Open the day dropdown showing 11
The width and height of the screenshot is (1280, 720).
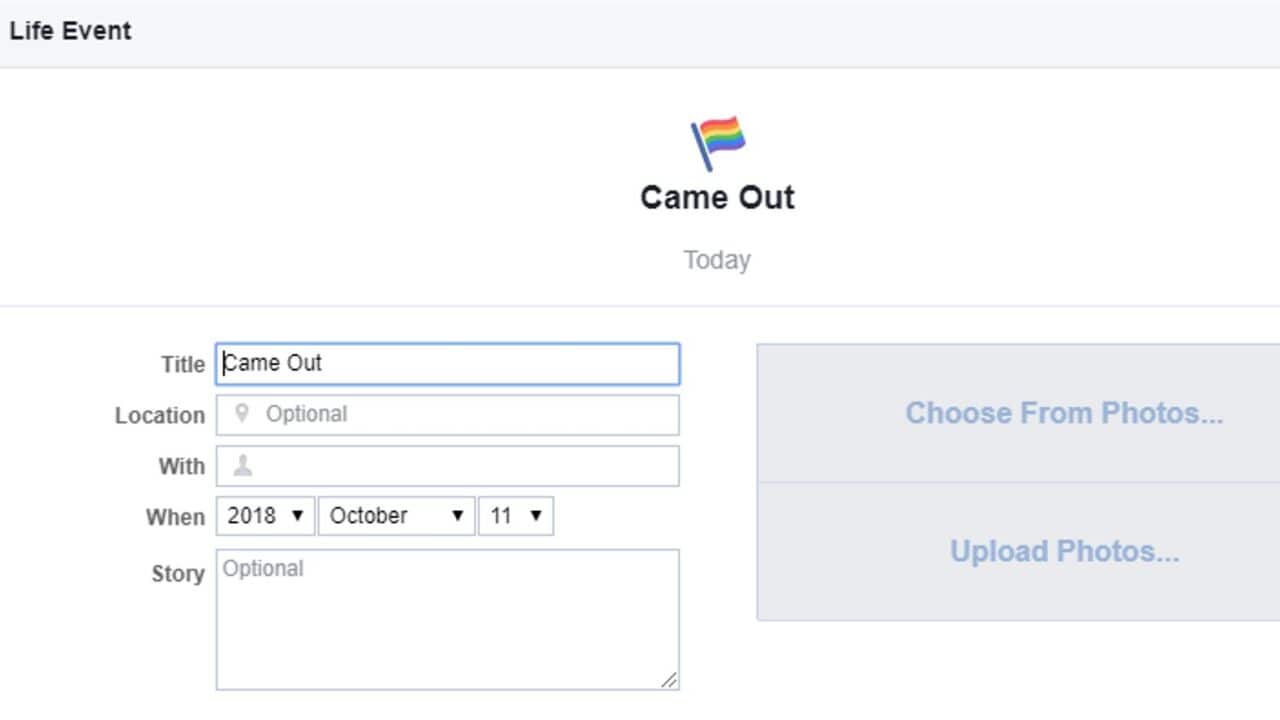coord(516,515)
